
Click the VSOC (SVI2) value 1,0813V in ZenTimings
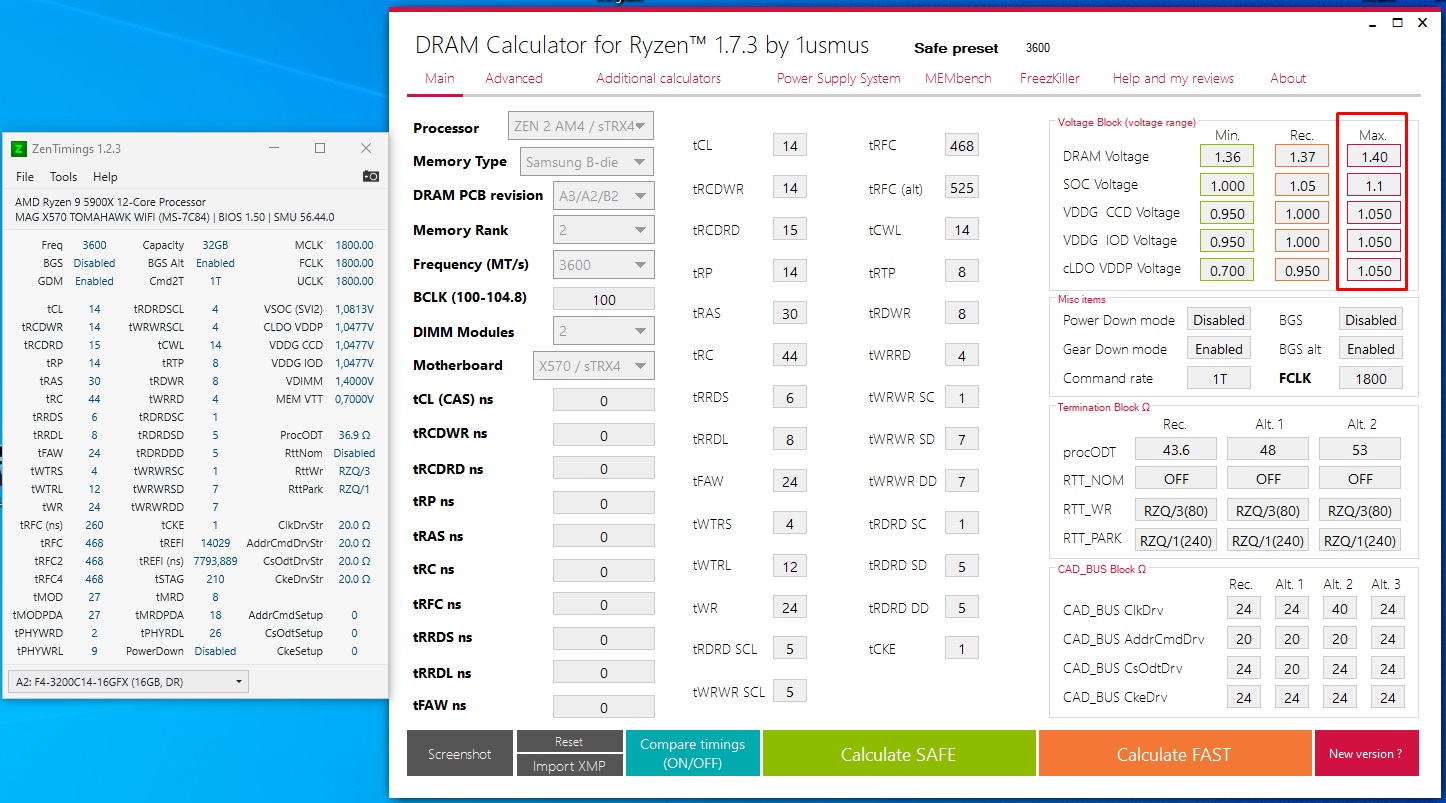353,309
